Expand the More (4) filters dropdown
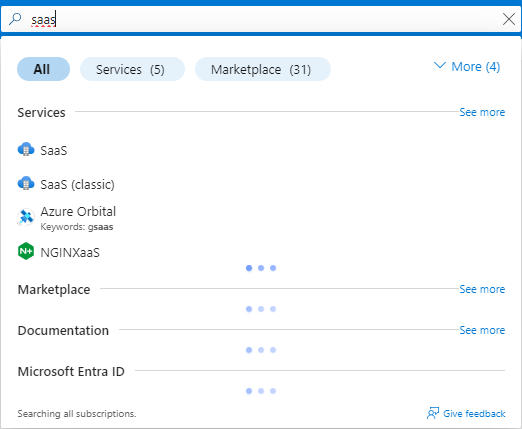 click(x=467, y=66)
